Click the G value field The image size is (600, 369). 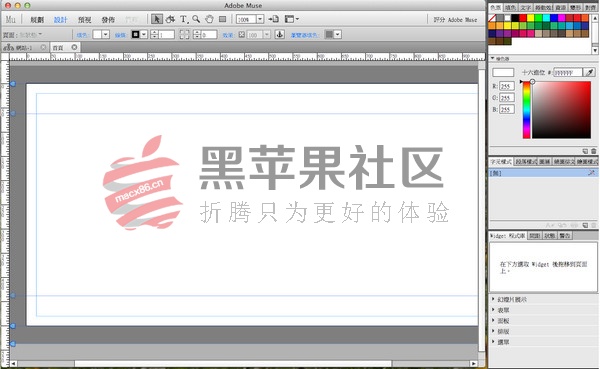pos(507,98)
